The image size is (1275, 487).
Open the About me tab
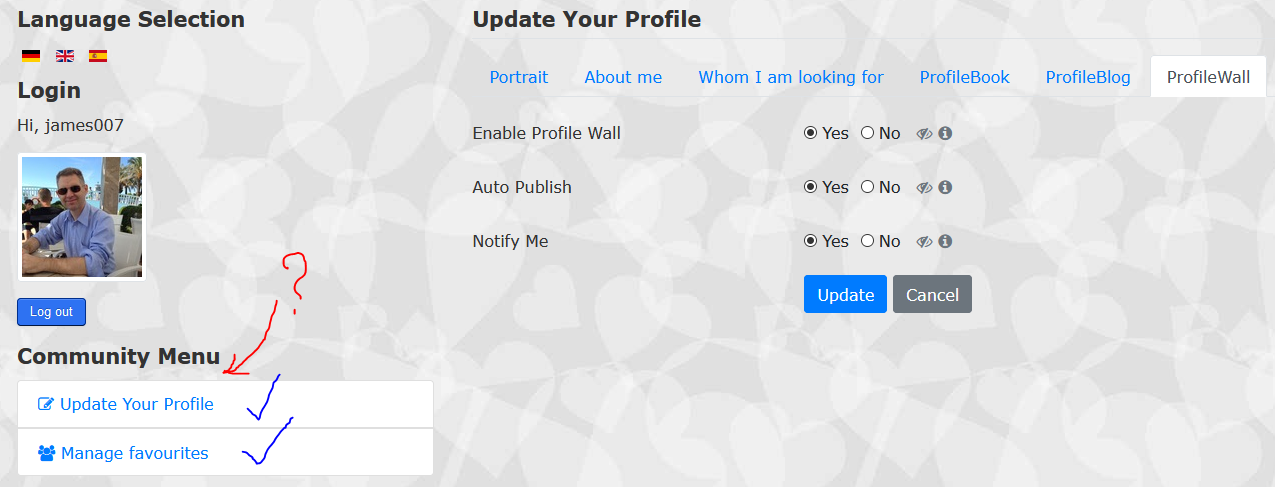tap(623, 77)
